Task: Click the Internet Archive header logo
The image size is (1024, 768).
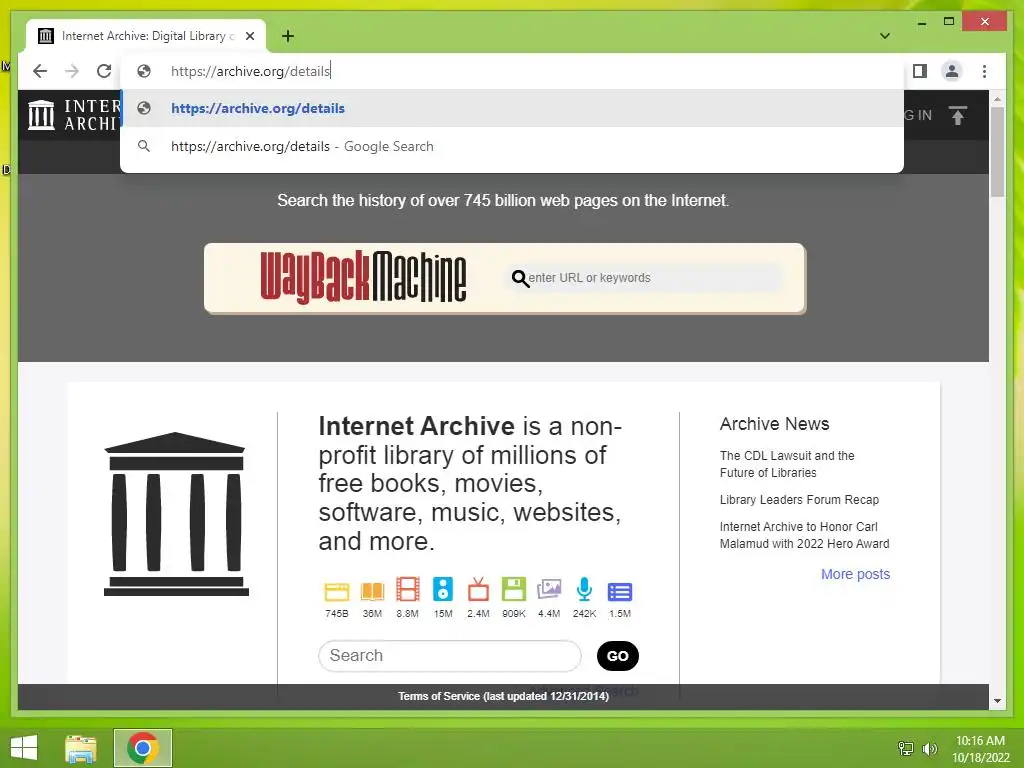Action: (73, 115)
